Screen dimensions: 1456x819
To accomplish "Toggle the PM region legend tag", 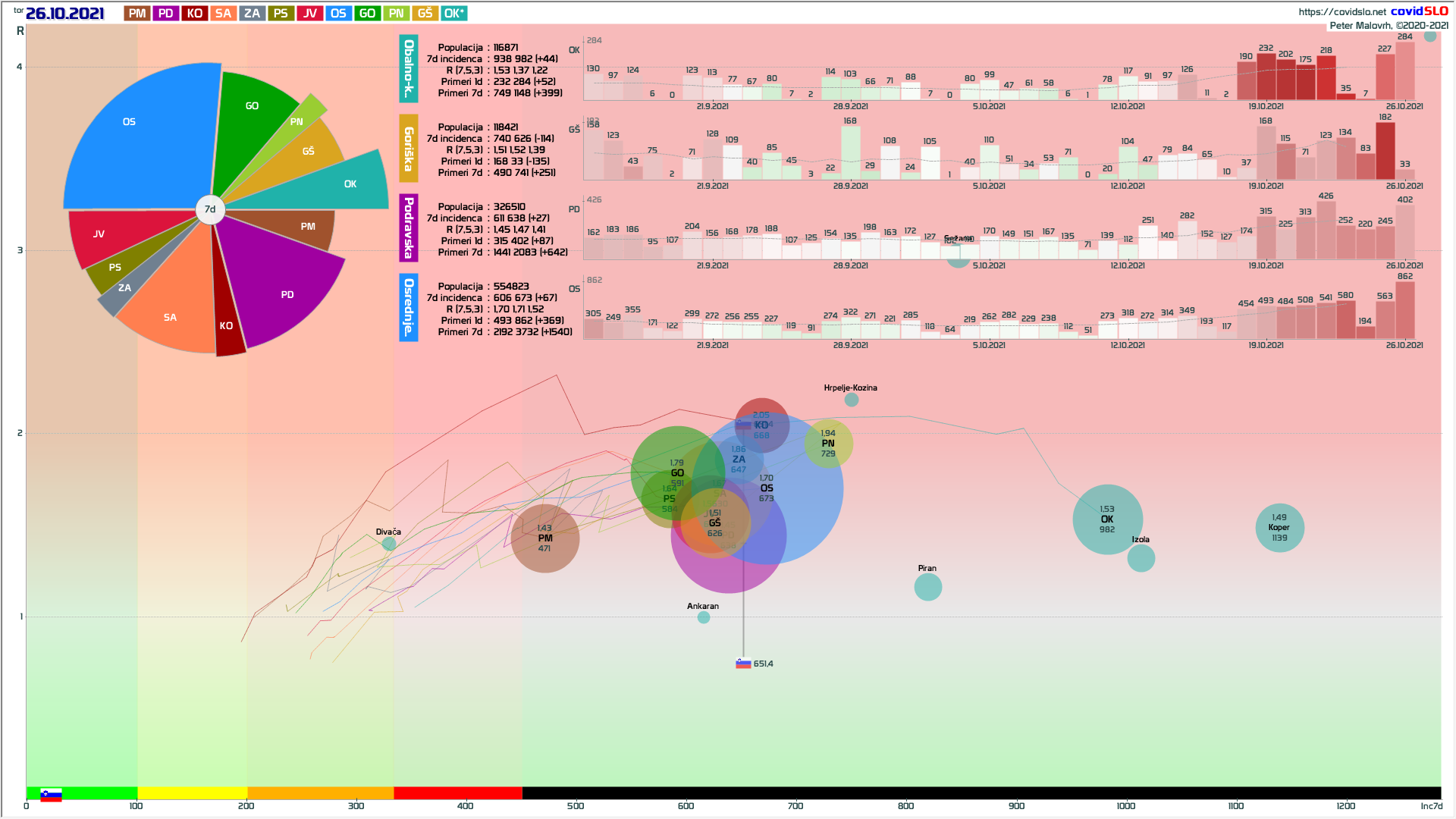I will 137,14.
